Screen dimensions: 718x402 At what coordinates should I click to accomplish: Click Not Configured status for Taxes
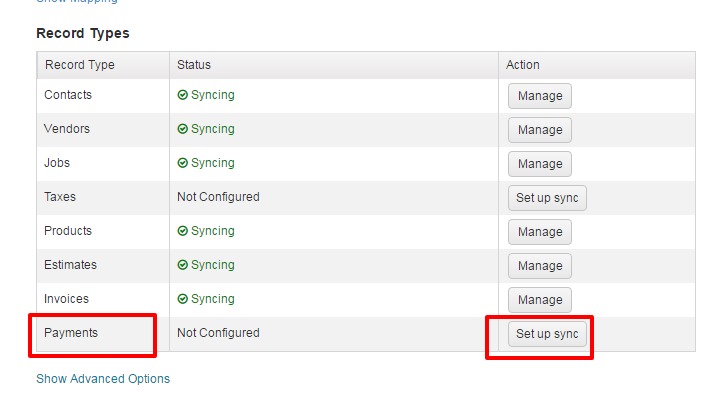[x=218, y=197]
